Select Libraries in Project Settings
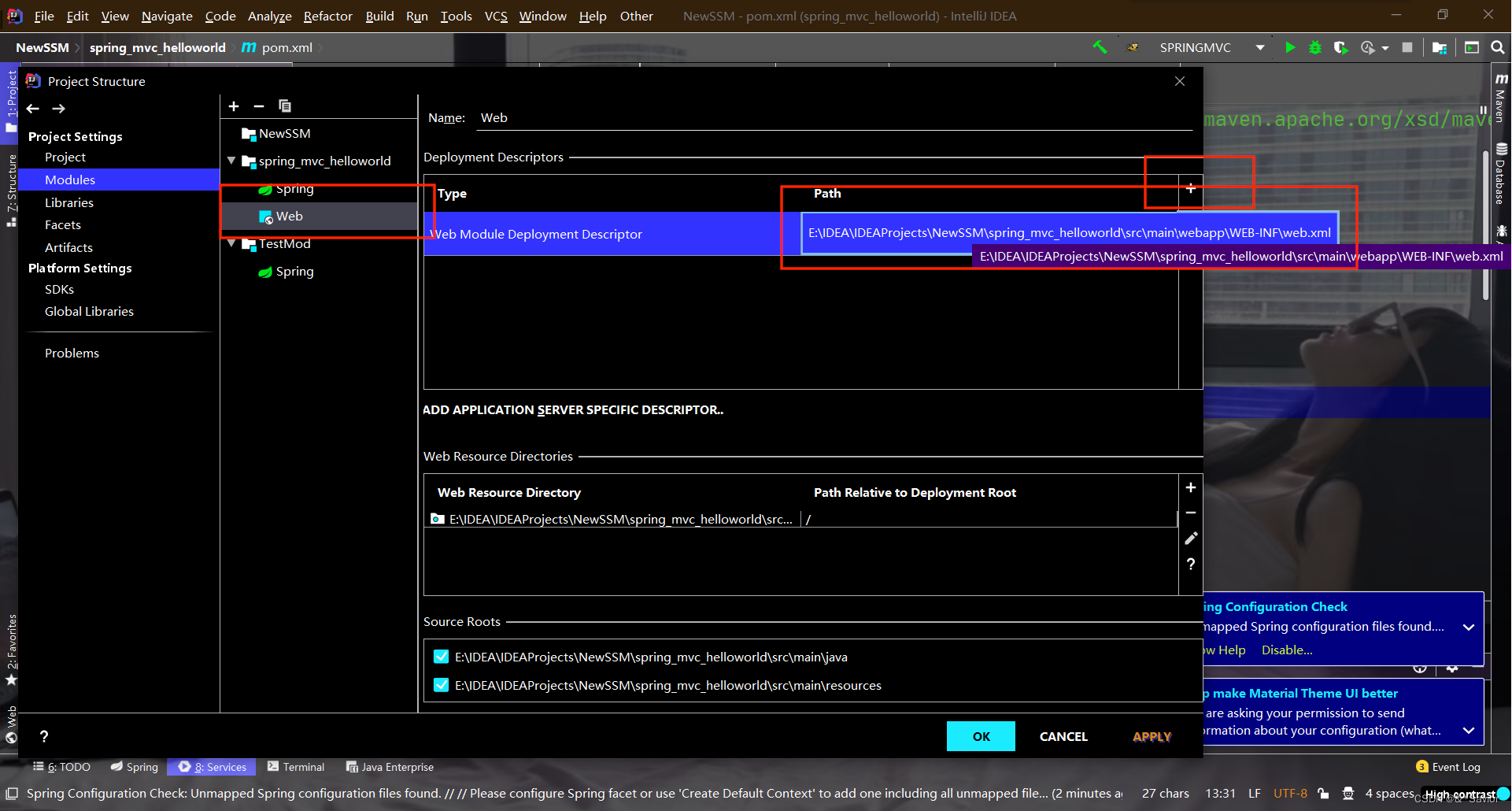The image size is (1512, 811). click(x=69, y=202)
